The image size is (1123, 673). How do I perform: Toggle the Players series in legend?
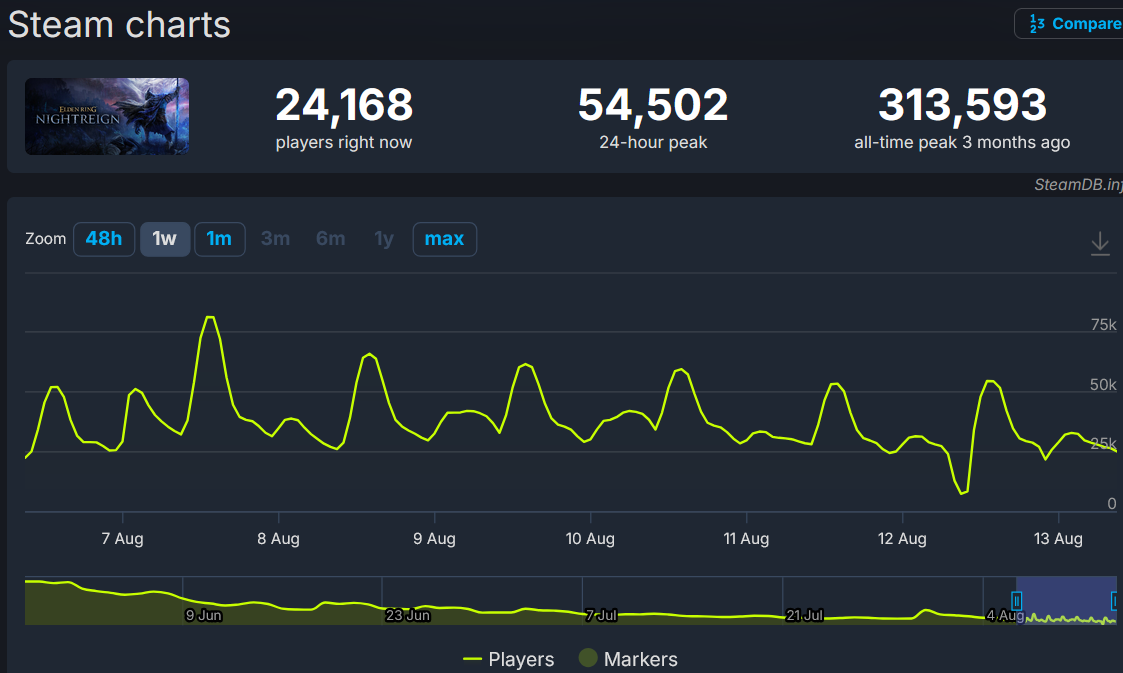509,659
